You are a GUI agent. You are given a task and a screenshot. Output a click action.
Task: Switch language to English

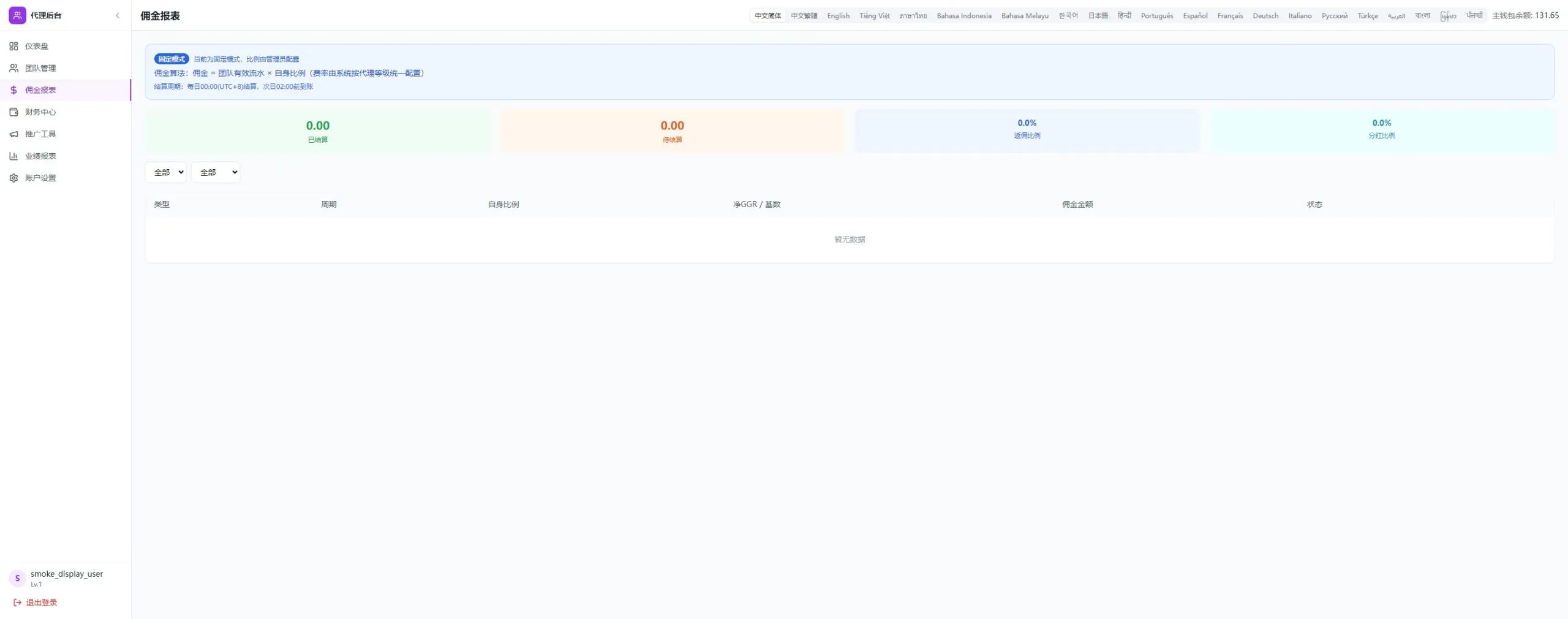pos(838,16)
